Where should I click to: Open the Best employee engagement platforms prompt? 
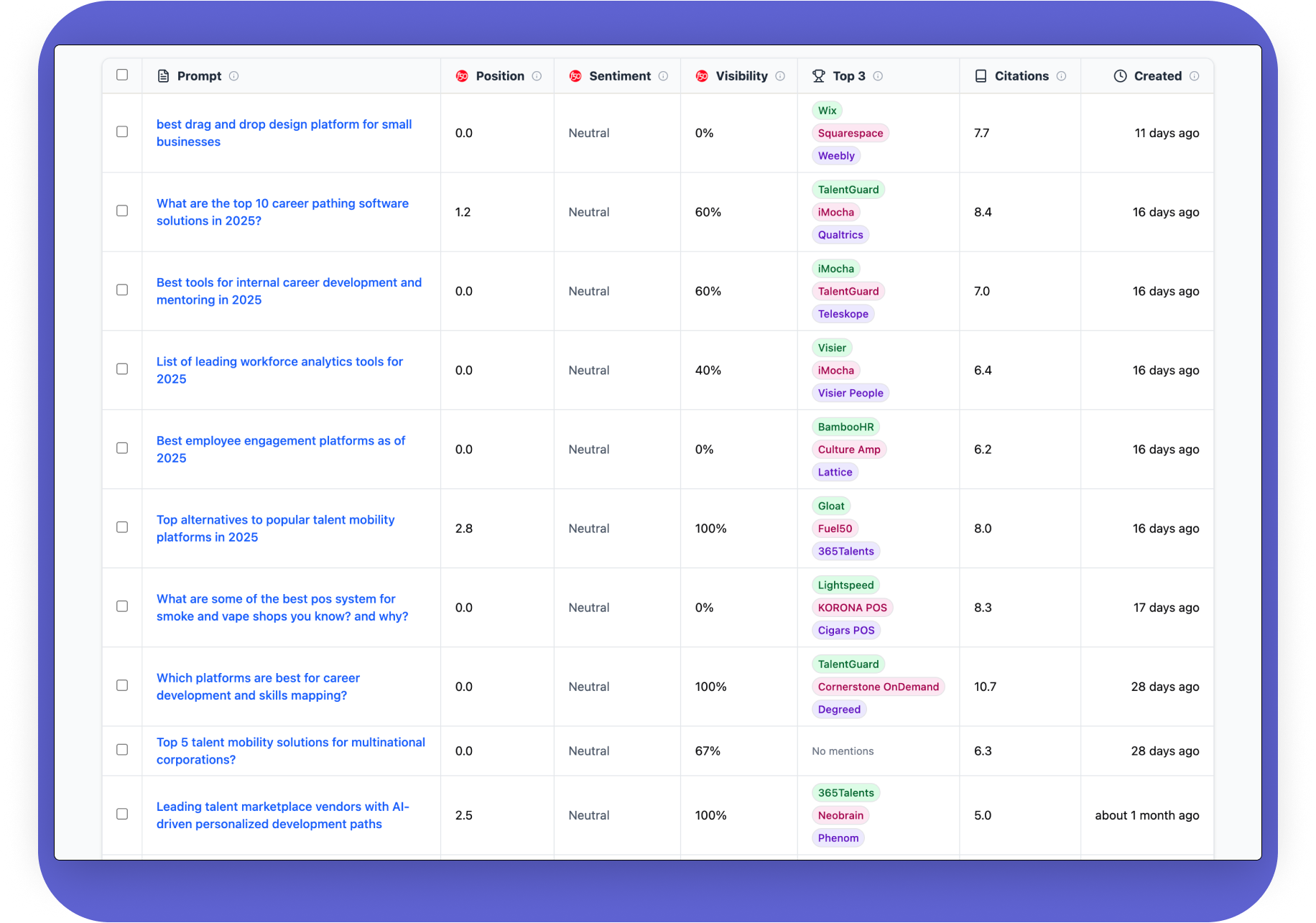point(281,449)
